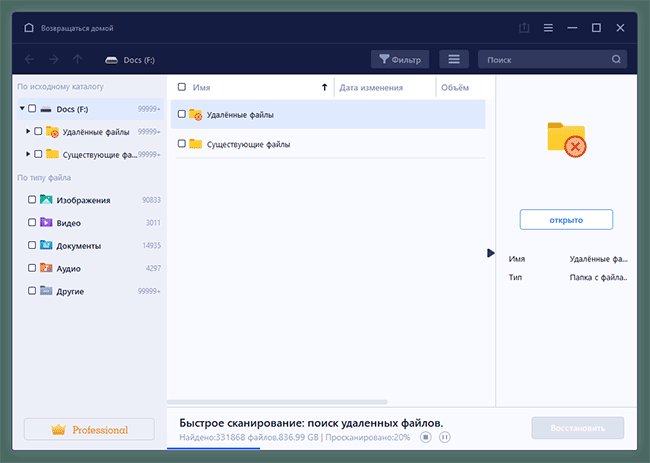Go up one level with up arrow
Image resolution: width=650 pixels, height=463 pixels.
pos(78,59)
